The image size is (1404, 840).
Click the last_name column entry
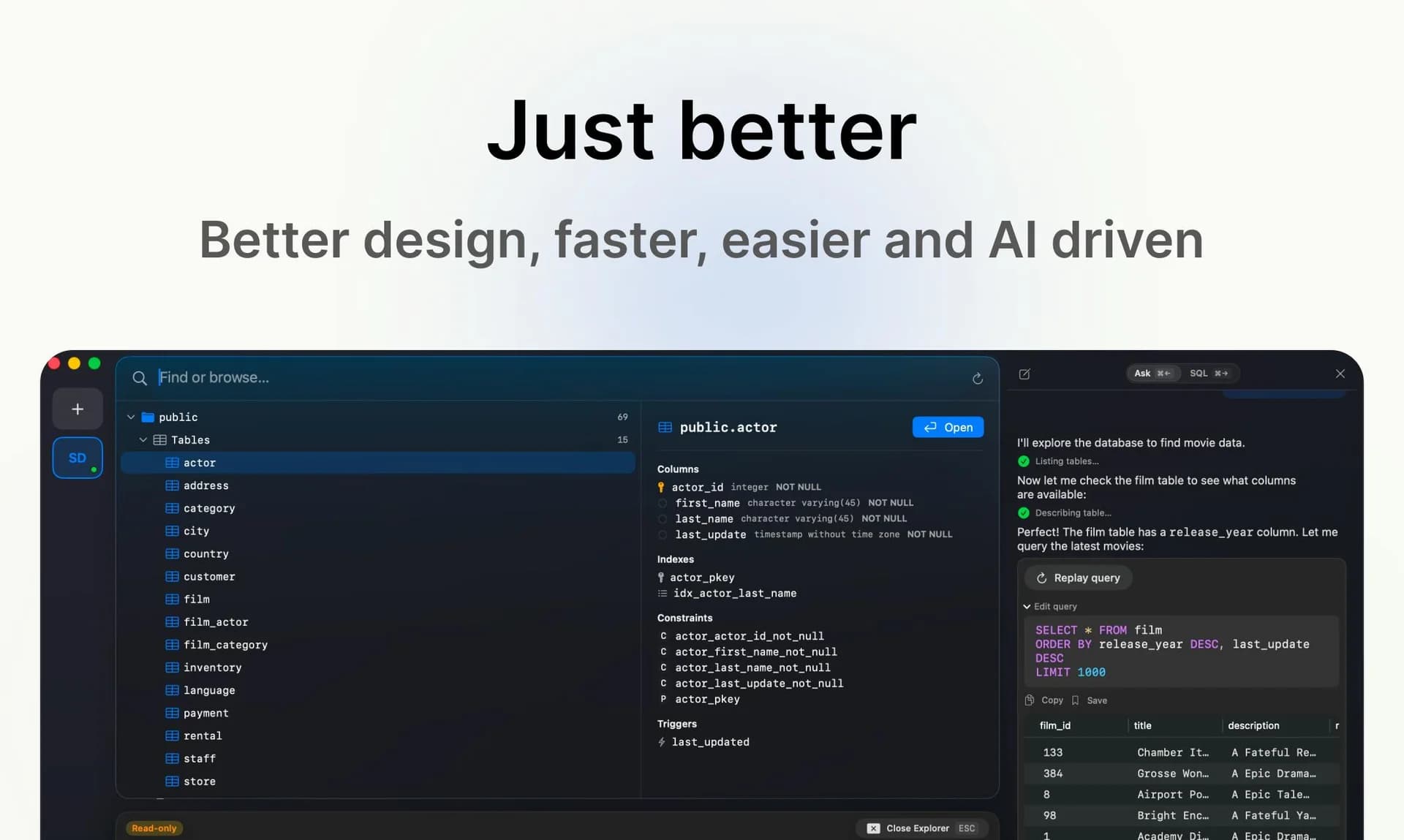click(782, 519)
